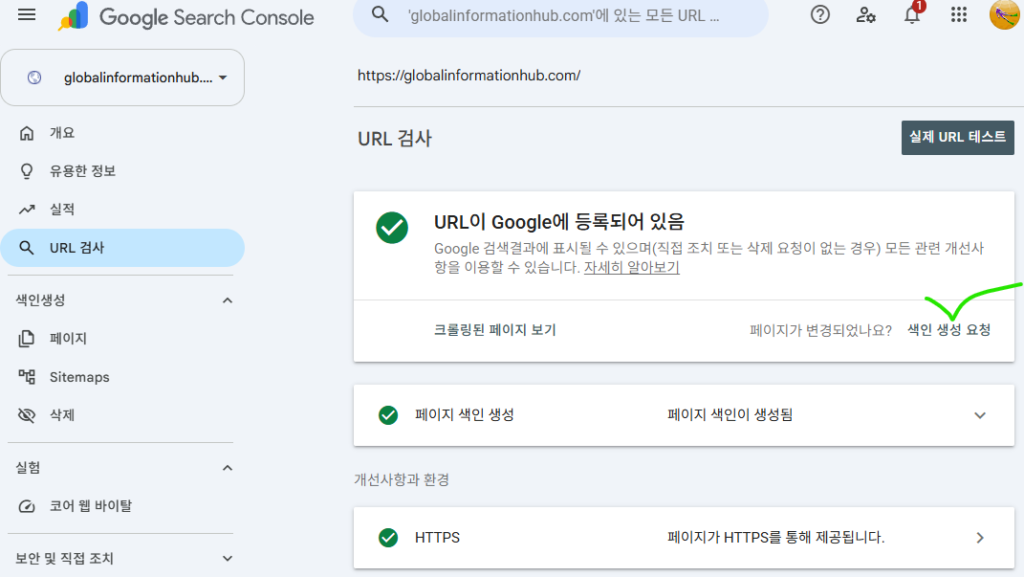Click the search magnifier in the URL bar
This screenshot has width=1024, height=577.
coord(380,14)
